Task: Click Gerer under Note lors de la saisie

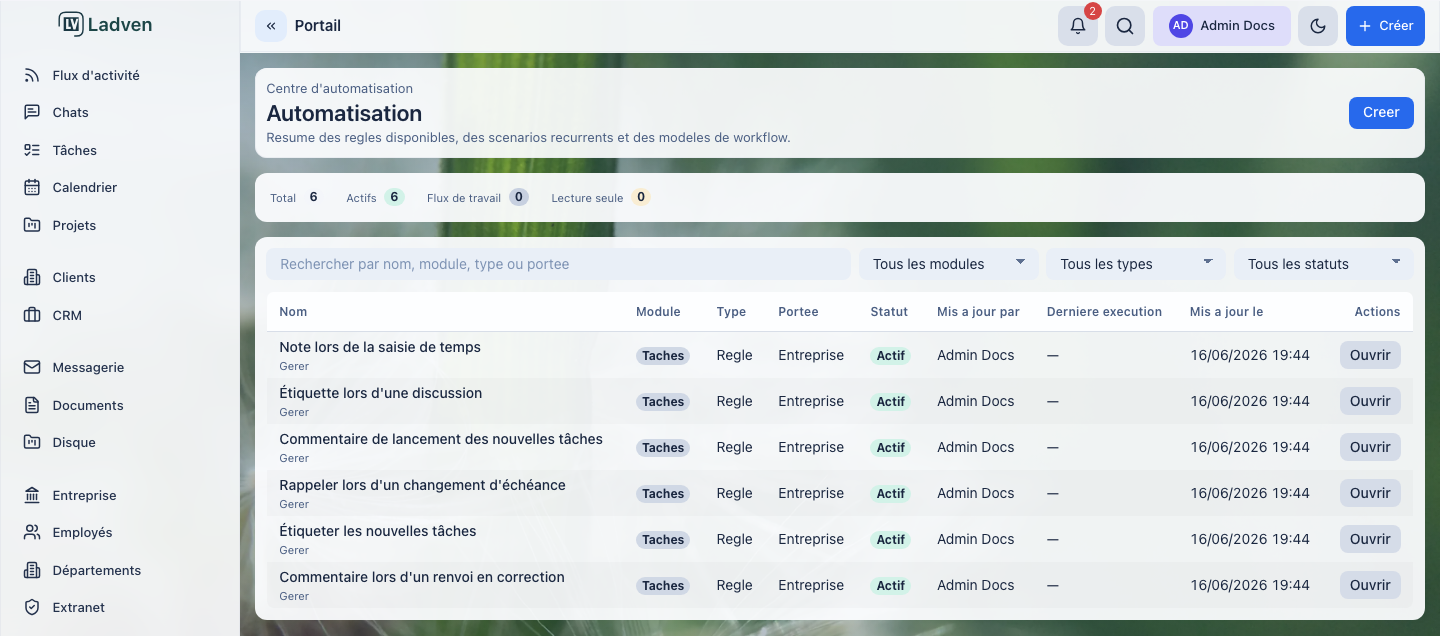Action: click(x=294, y=366)
